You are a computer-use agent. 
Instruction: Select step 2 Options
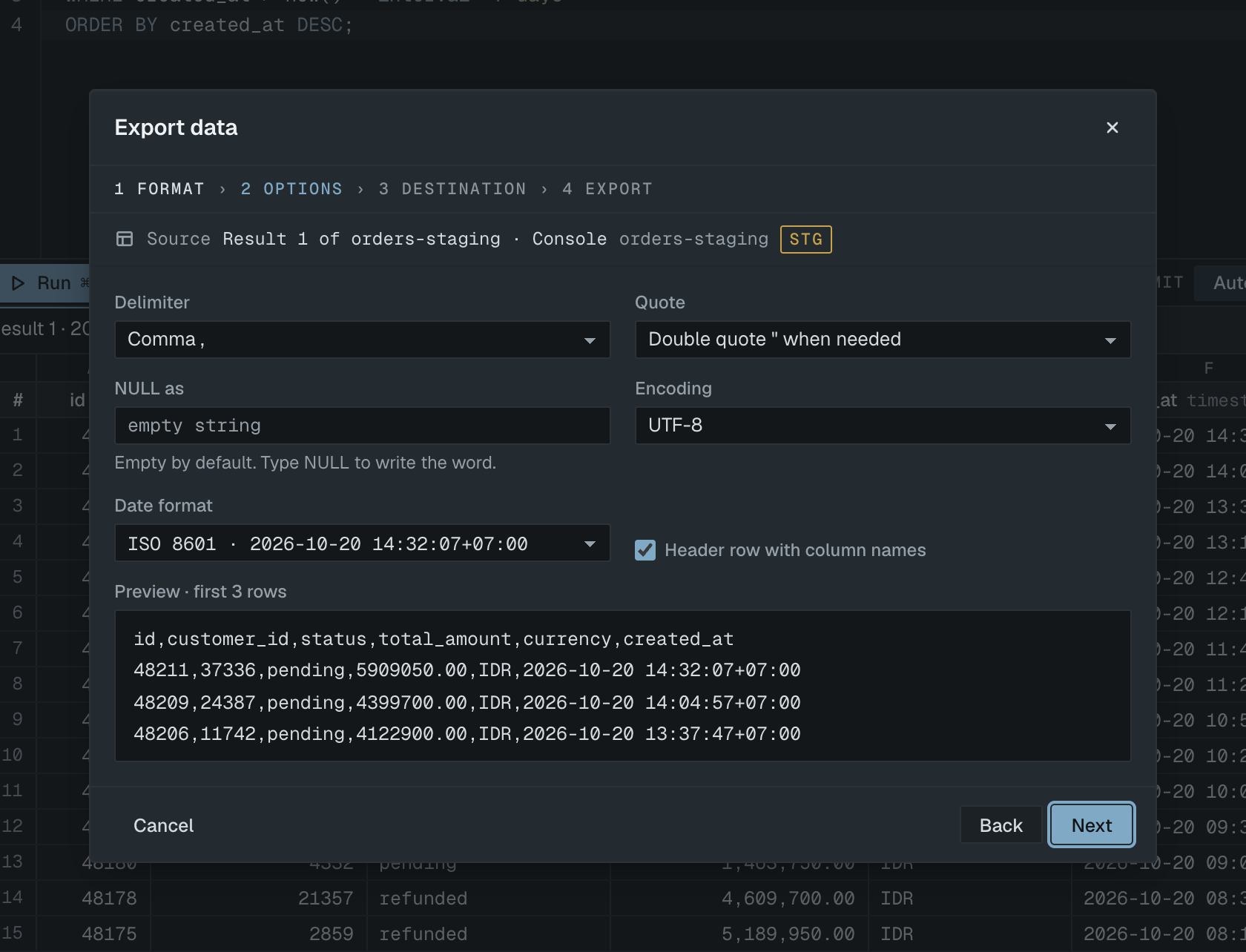[x=291, y=189]
